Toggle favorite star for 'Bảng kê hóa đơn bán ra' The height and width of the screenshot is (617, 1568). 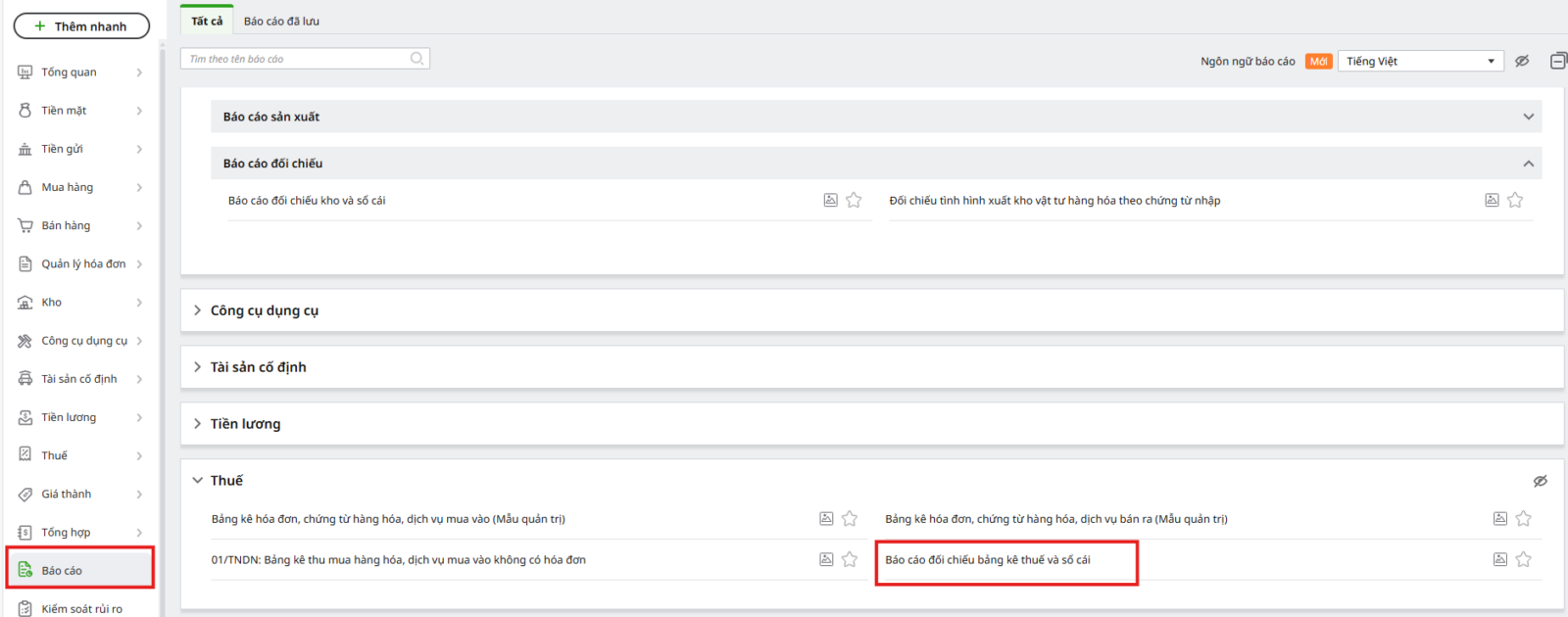(x=1523, y=519)
